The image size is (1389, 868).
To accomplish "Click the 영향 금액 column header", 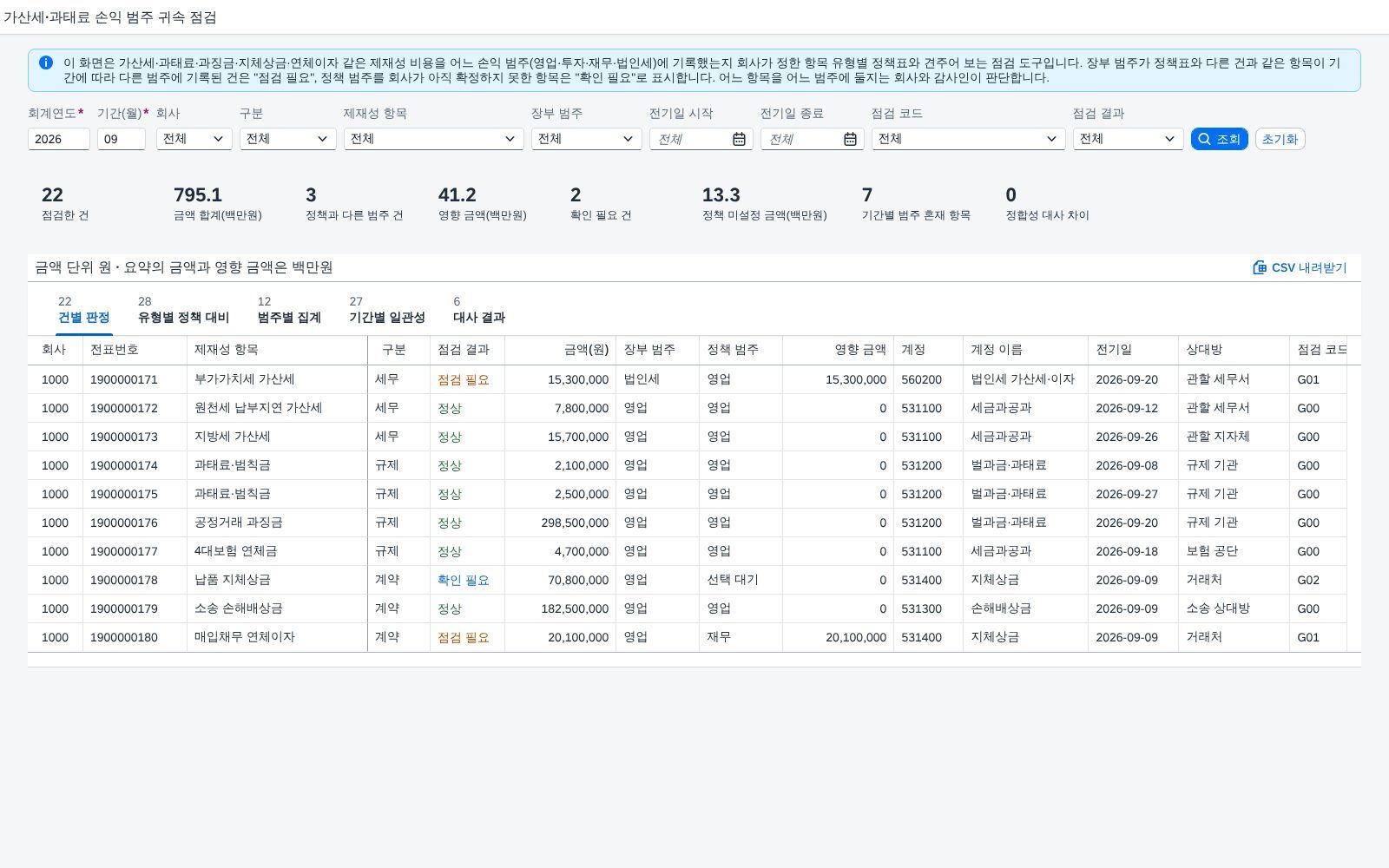I will click(x=838, y=350).
